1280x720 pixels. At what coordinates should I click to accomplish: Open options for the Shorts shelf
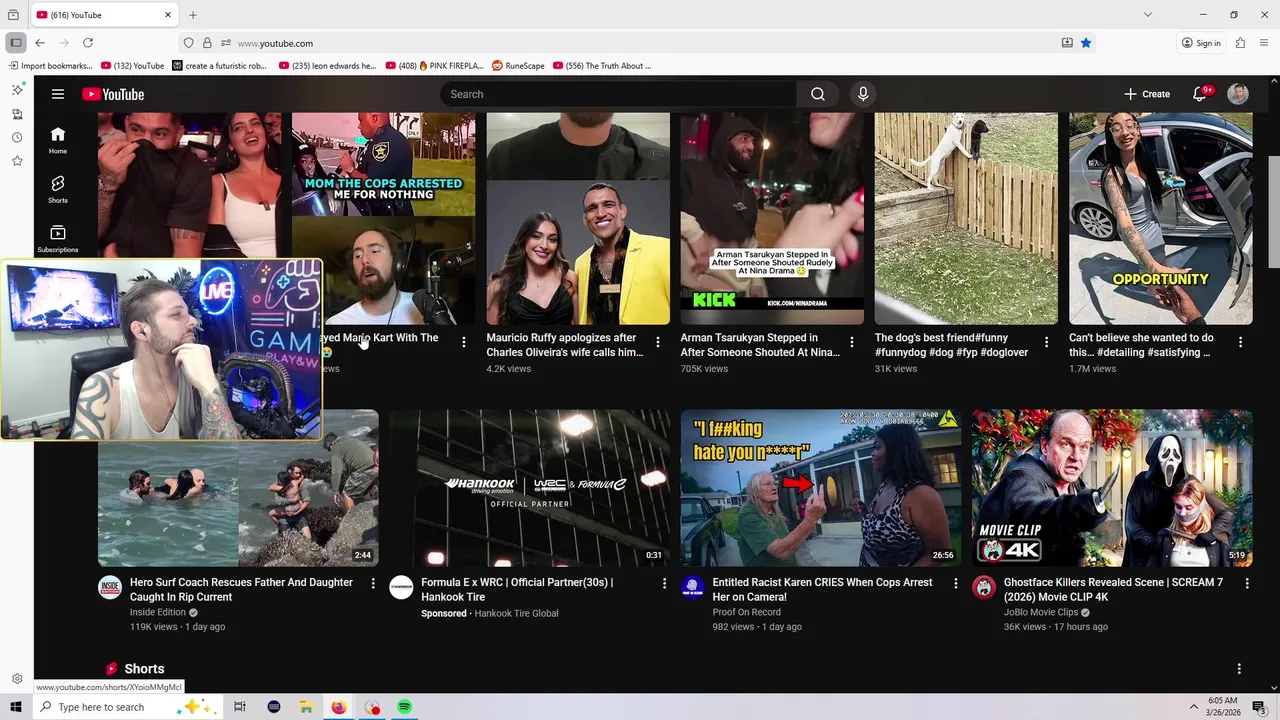(x=1239, y=669)
